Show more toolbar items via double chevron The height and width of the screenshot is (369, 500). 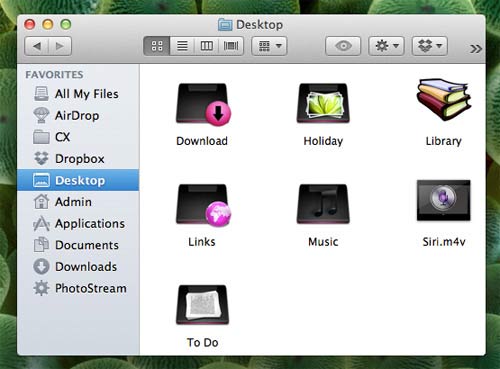tap(476, 49)
